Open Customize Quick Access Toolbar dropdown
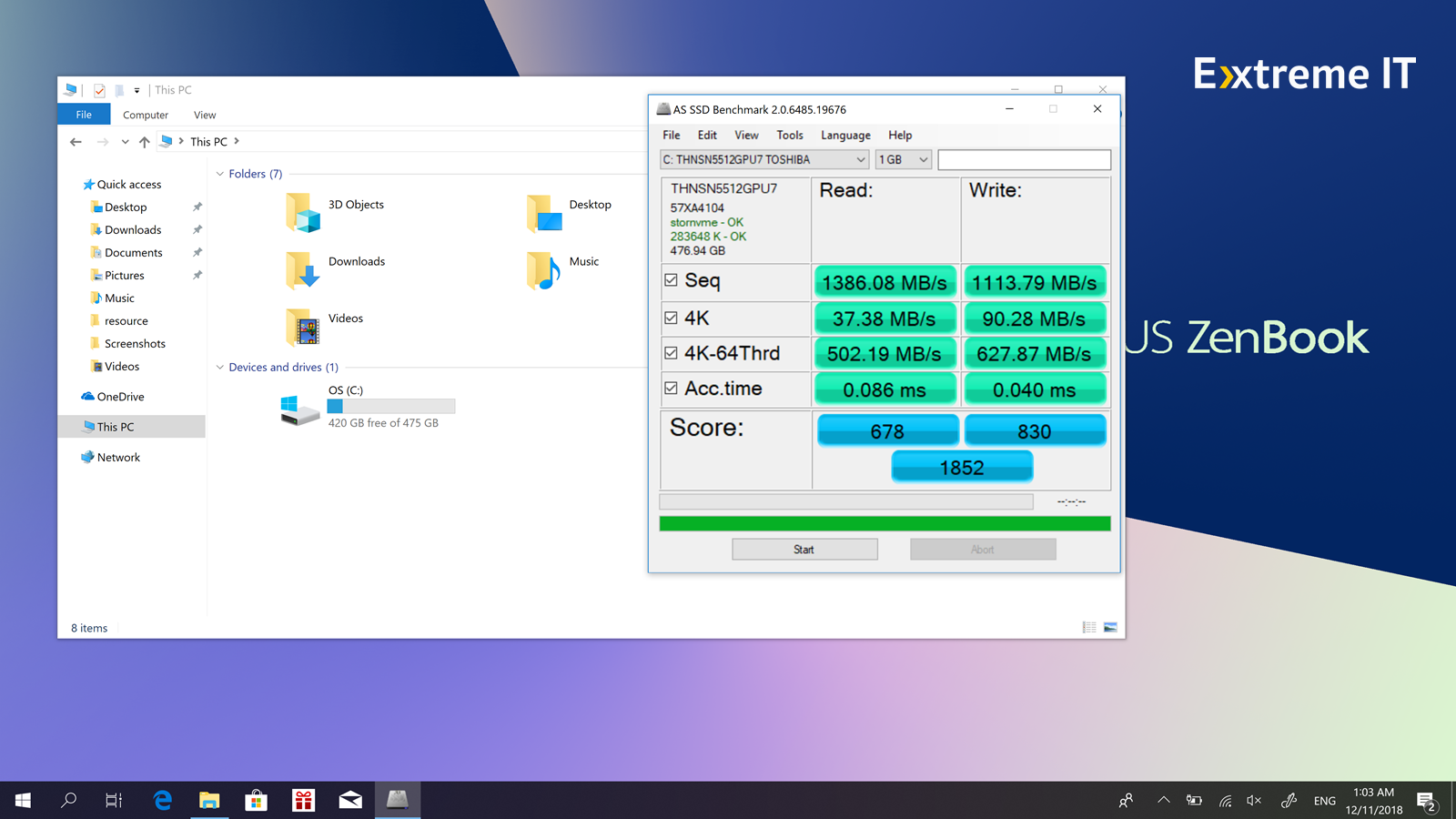This screenshot has height=819, width=1456. point(136,90)
